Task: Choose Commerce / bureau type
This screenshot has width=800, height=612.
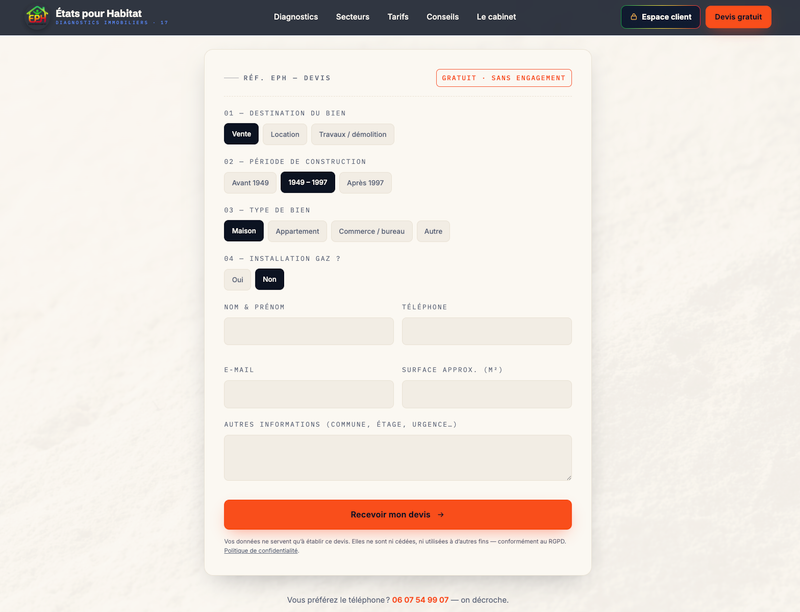Action: [371, 231]
